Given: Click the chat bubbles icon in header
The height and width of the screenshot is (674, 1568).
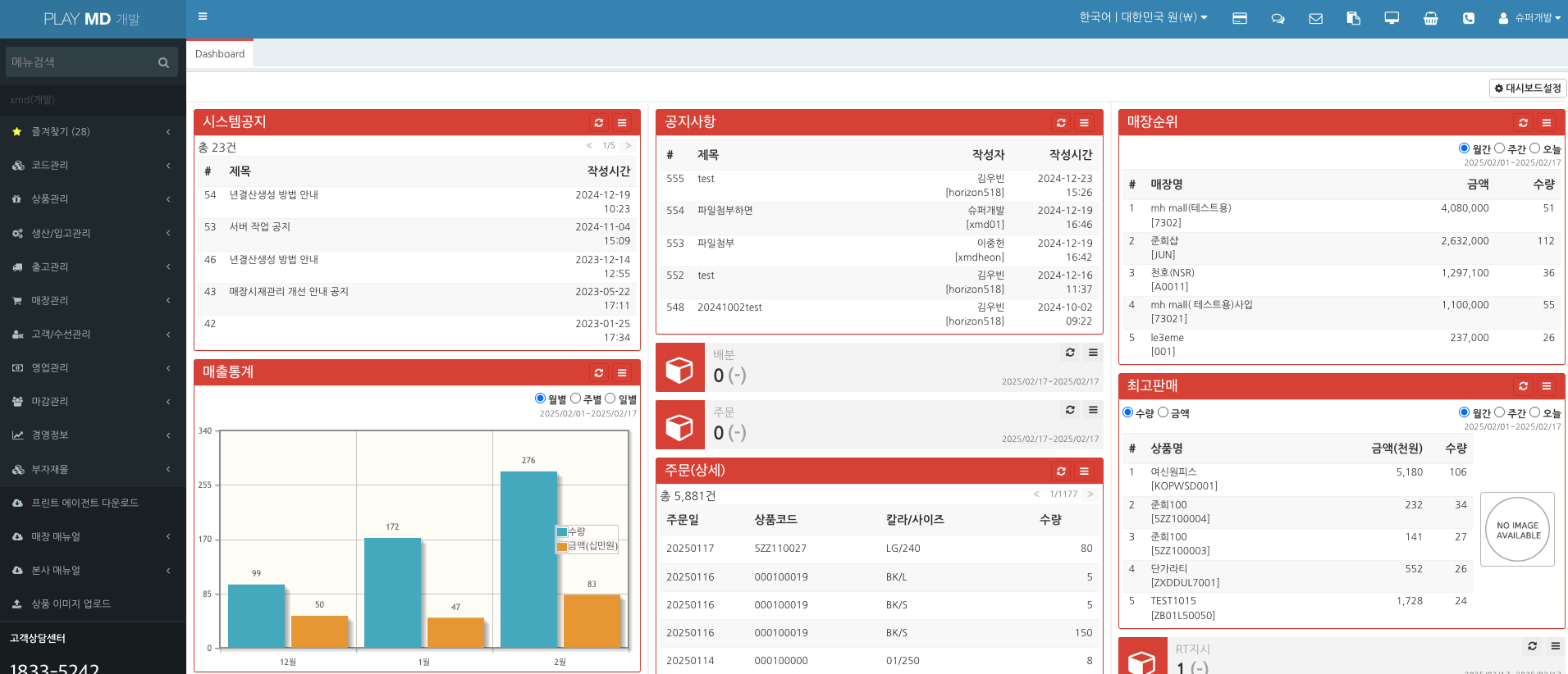Looking at the screenshot, I should pyautogui.click(x=1278, y=18).
